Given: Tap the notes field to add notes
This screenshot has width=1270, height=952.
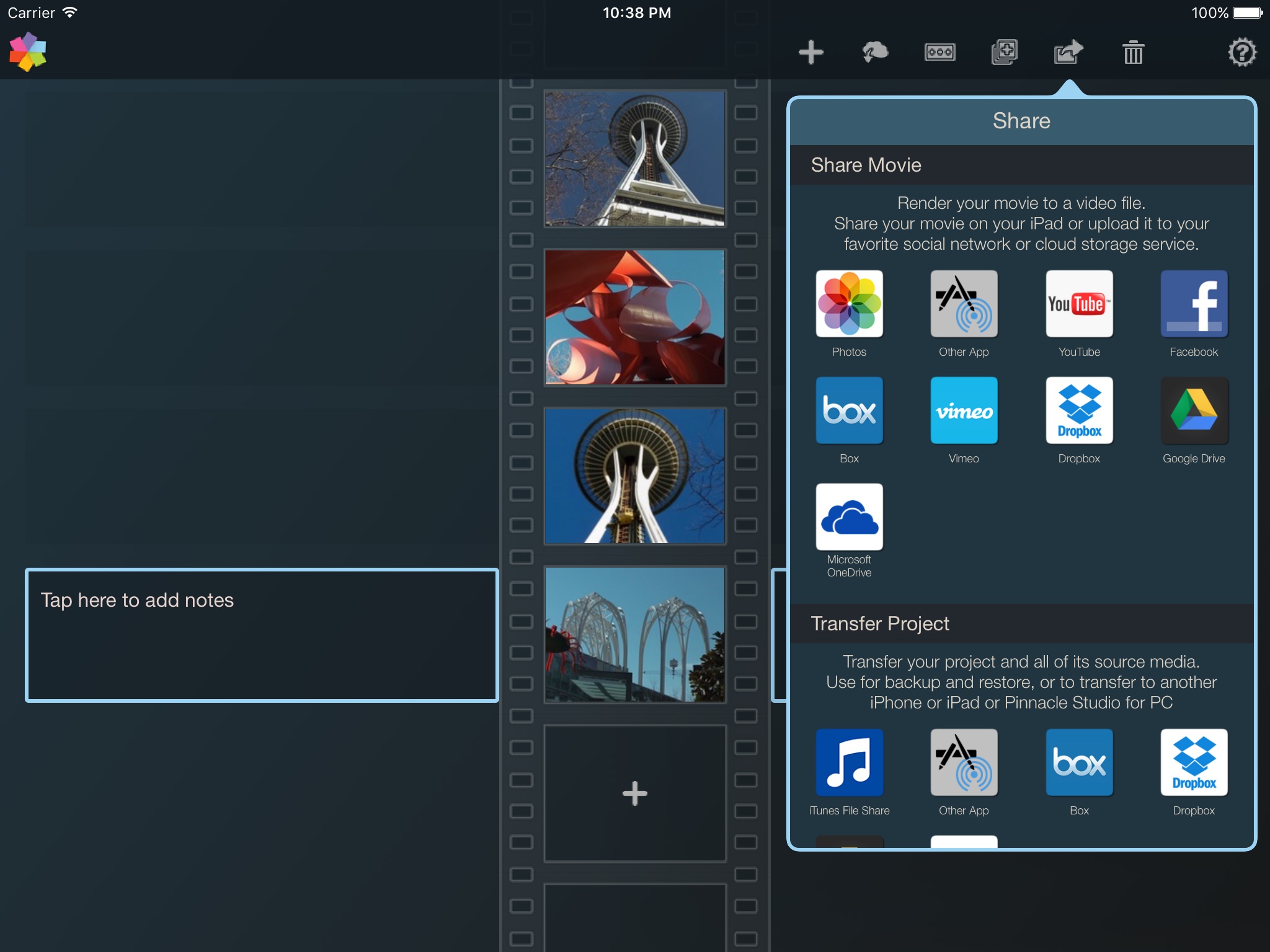Looking at the screenshot, I should click(262, 635).
